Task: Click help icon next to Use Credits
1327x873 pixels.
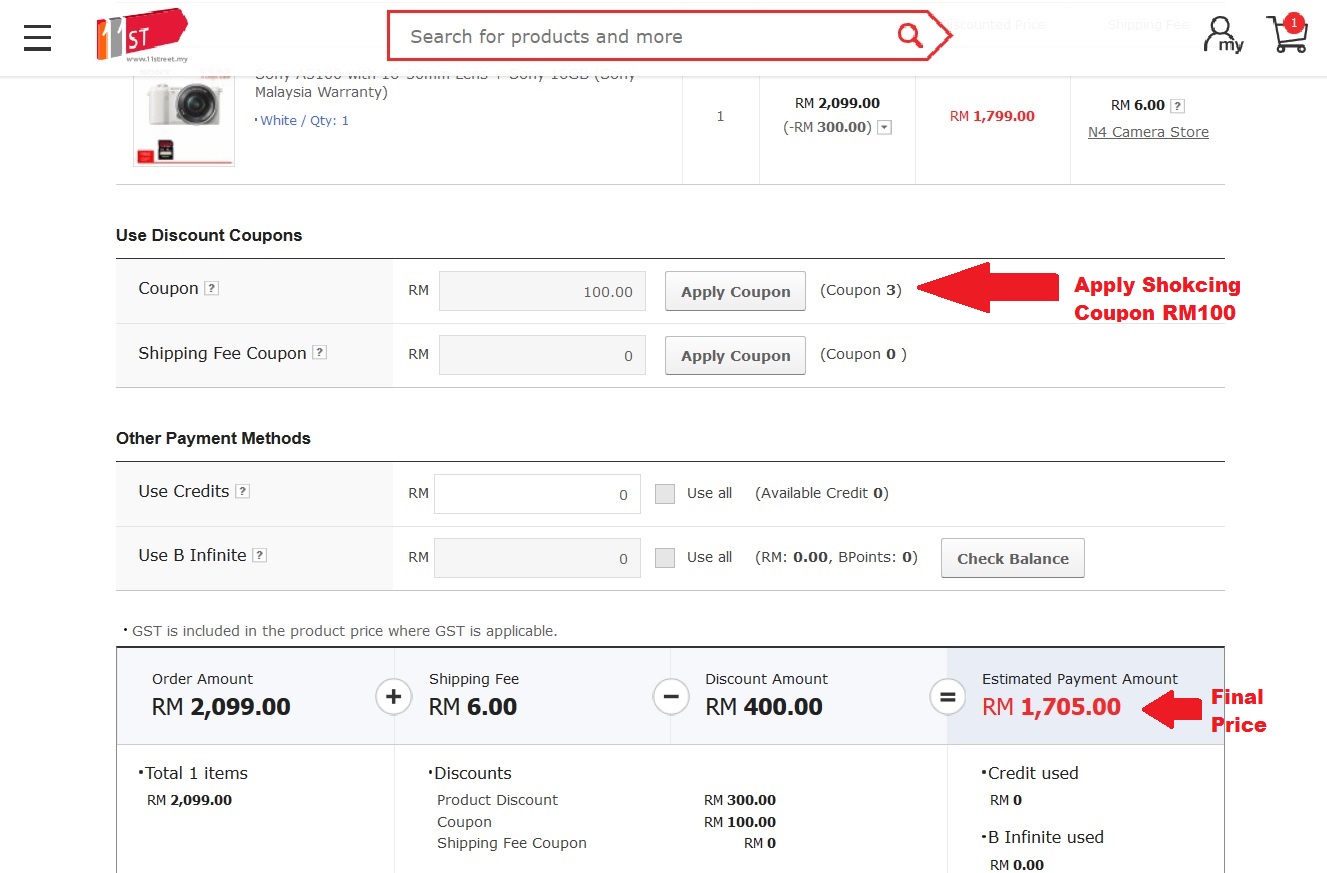Action: [x=242, y=492]
